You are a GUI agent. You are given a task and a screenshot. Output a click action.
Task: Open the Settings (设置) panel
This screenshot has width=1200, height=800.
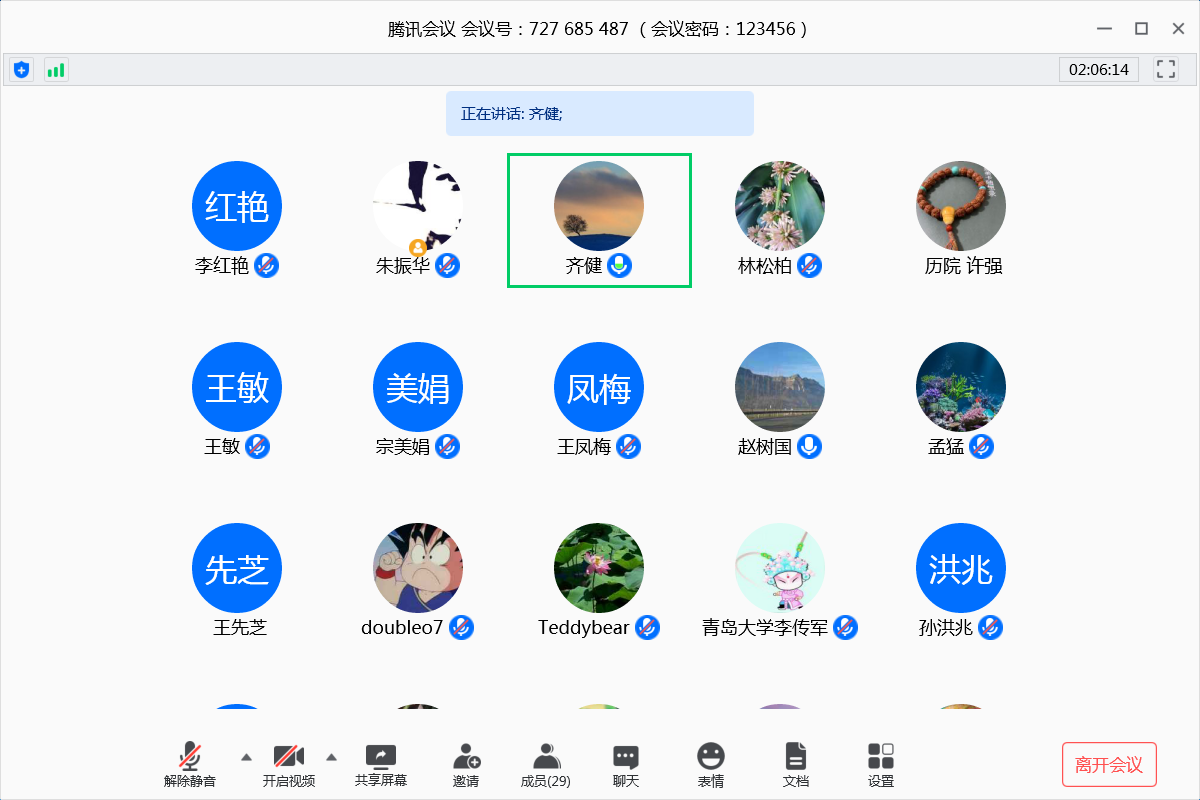tap(881, 765)
